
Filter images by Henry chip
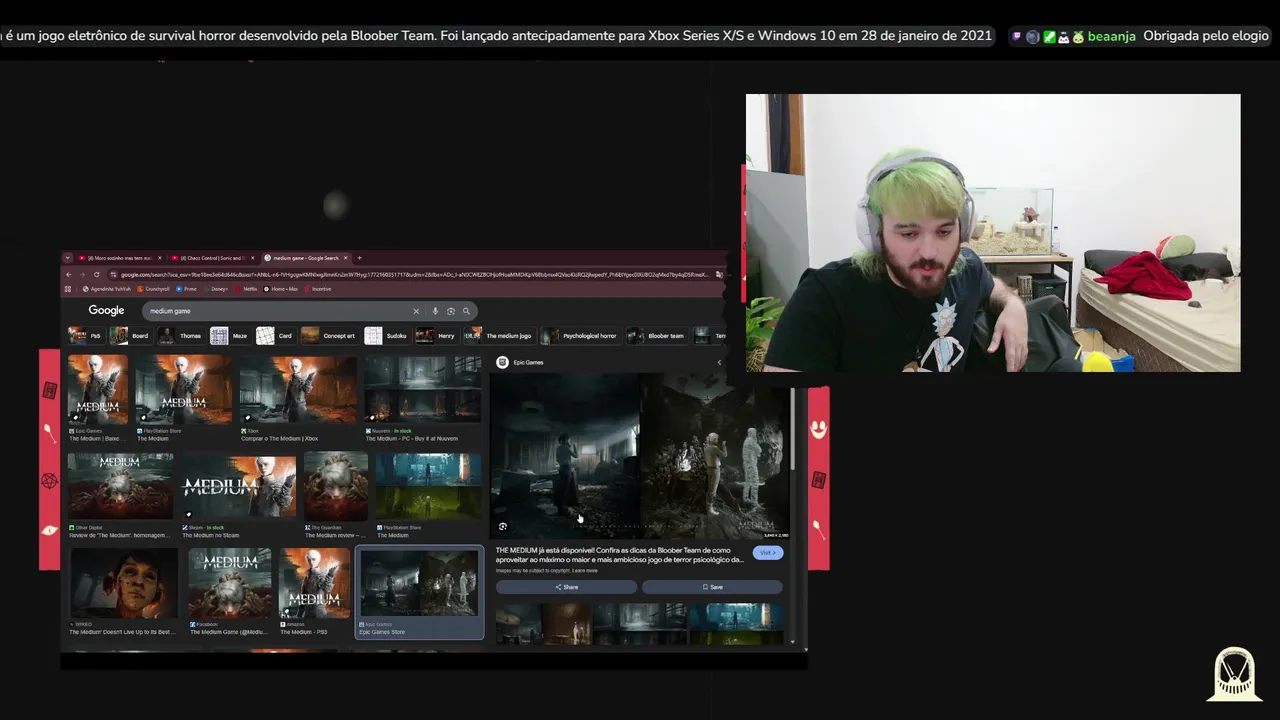coord(437,335)
